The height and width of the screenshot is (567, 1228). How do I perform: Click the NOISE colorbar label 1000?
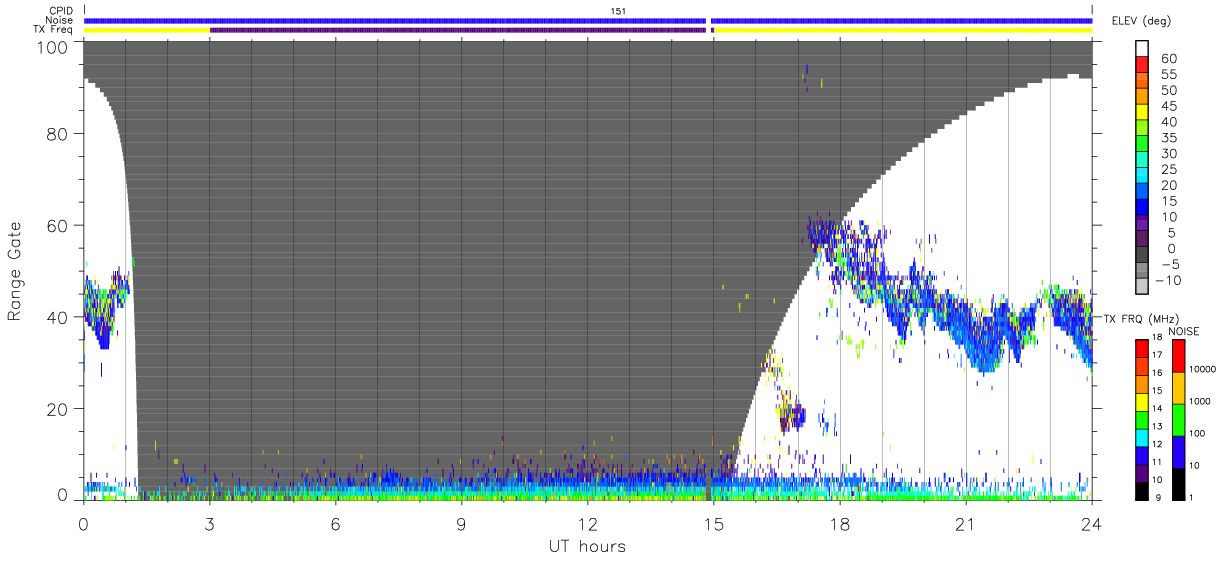pos(1198,402)
